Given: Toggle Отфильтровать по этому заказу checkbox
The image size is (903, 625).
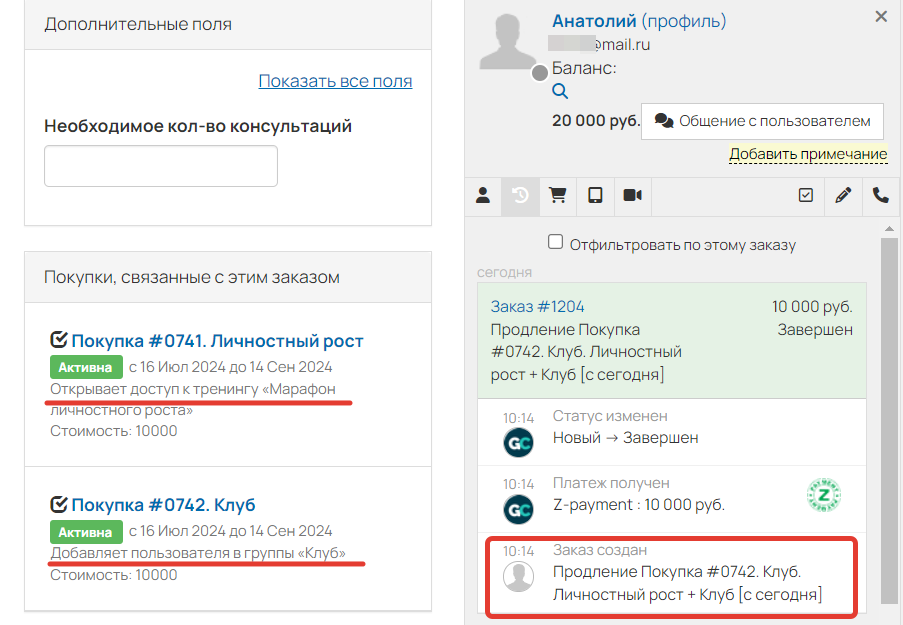Looking at the screenshot, I should click(x=555, y=242).
